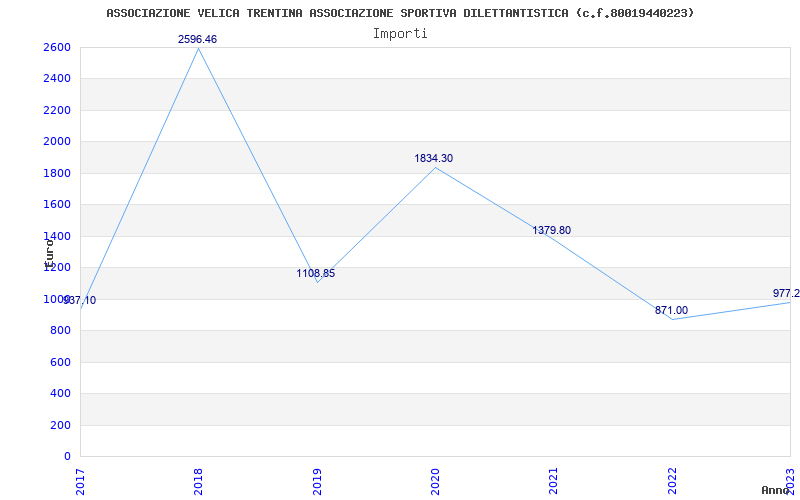Click the Anno axis title
Viewport: 800px width, 500px height.
(776, 490)
